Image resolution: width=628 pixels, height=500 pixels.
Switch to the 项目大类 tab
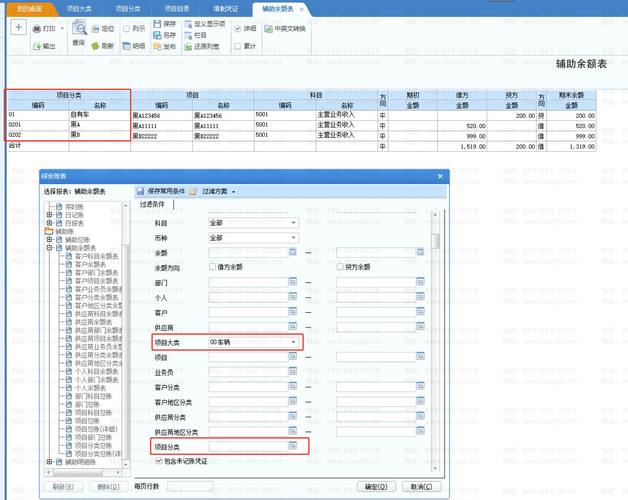(79, 8)
